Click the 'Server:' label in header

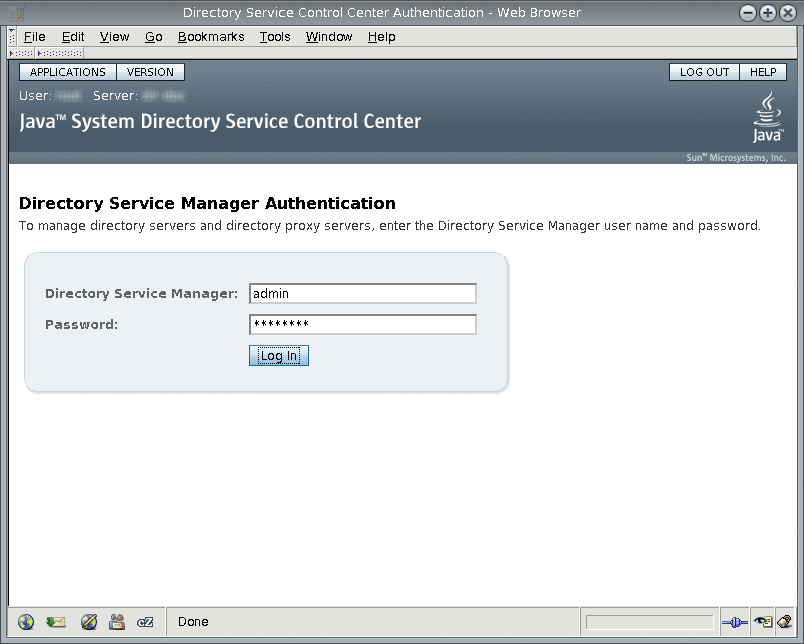click(115, 96)
